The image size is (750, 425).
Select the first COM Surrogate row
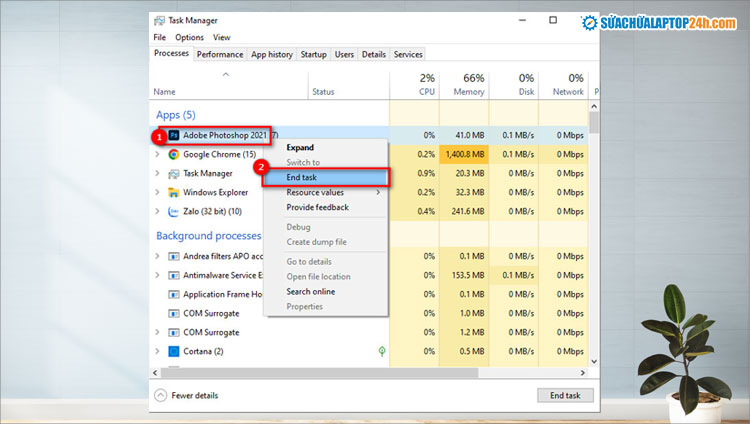(x=369, y=314)
